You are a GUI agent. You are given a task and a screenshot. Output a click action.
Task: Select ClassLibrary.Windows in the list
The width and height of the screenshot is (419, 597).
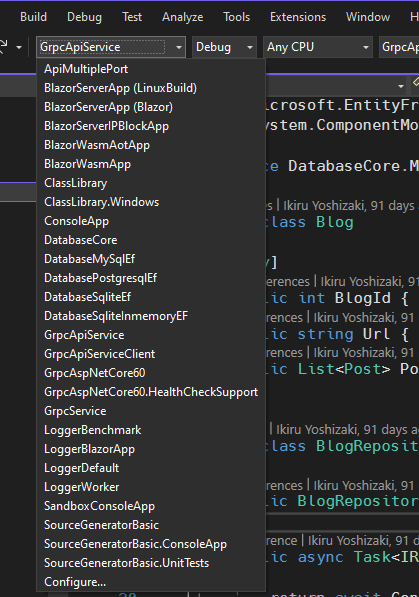(x=151, y=202)
